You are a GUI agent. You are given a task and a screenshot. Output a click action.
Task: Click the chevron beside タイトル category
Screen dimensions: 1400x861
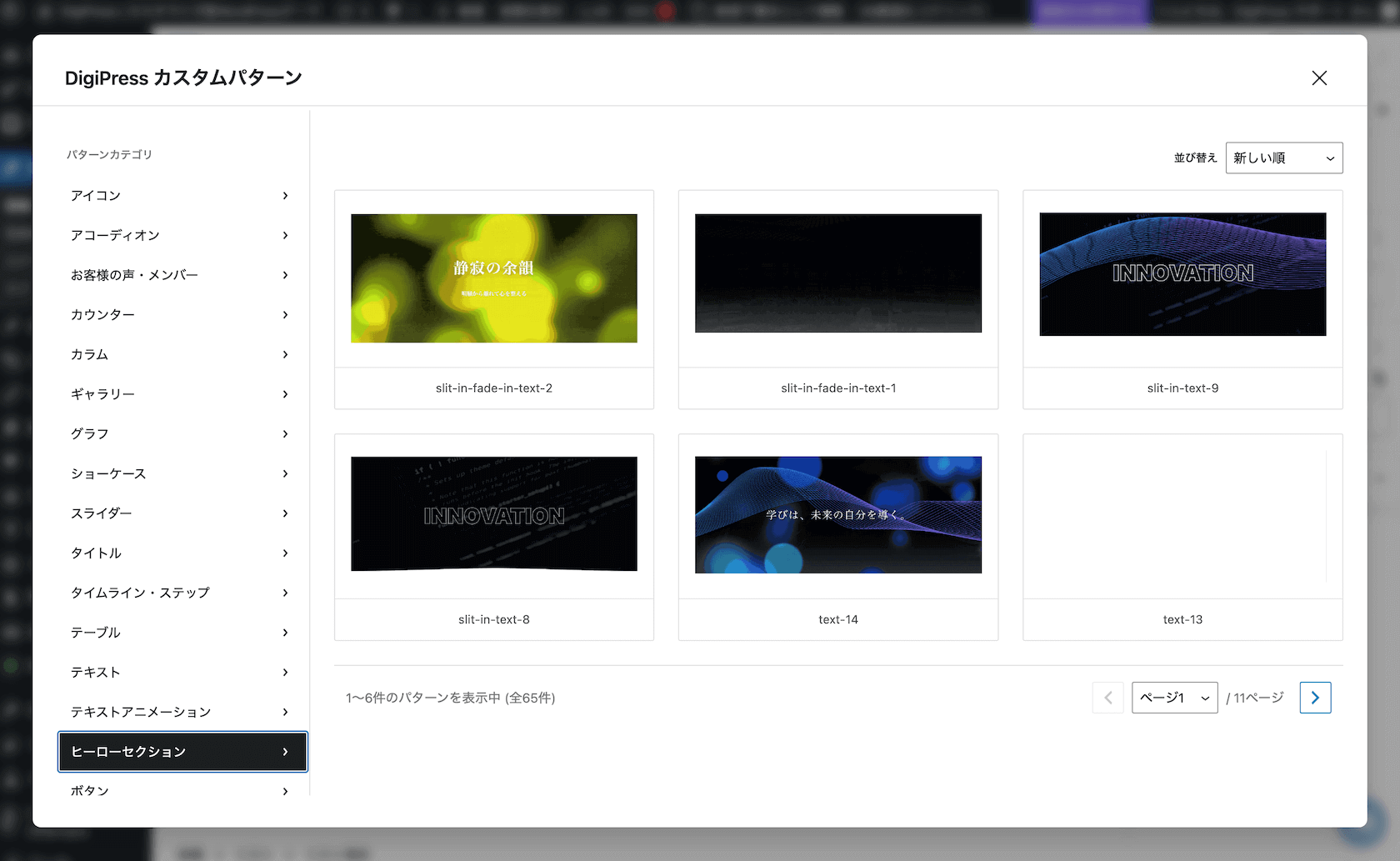(285, 553)
